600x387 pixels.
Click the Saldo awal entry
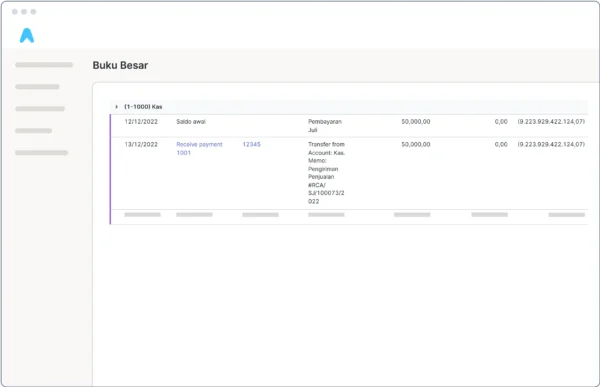[x=191, y=122]
